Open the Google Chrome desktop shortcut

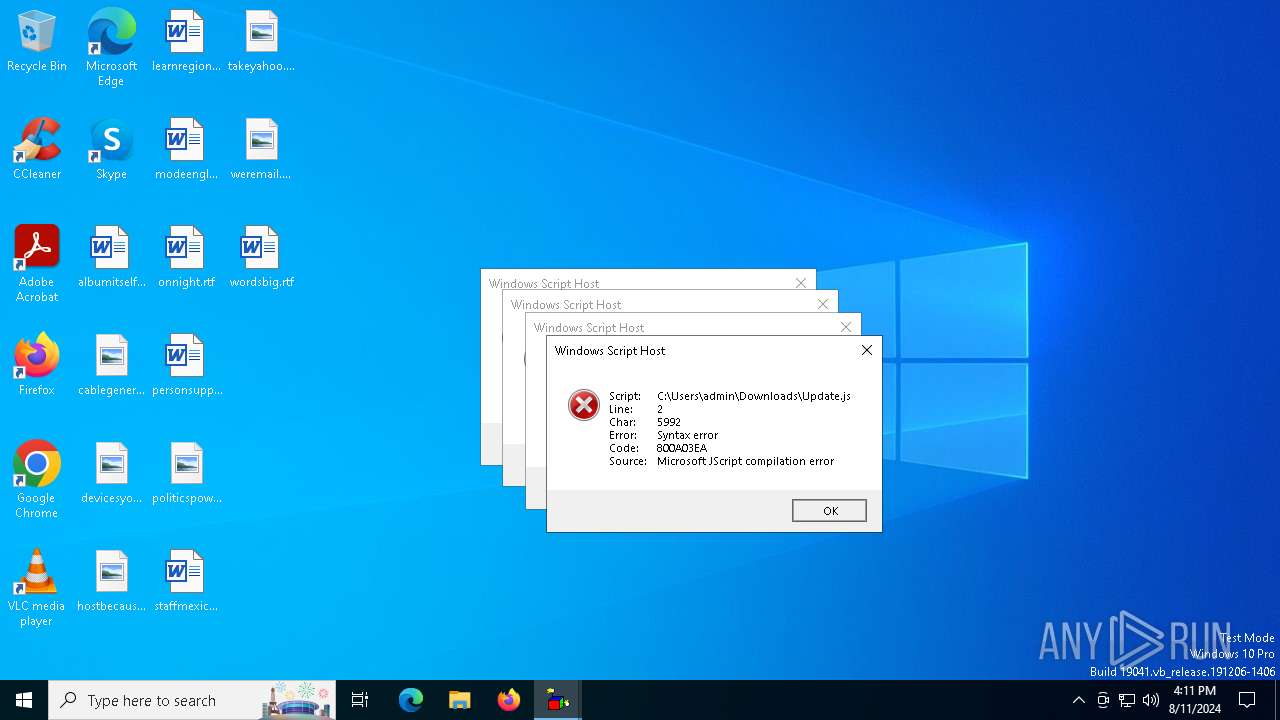(37, 480)
